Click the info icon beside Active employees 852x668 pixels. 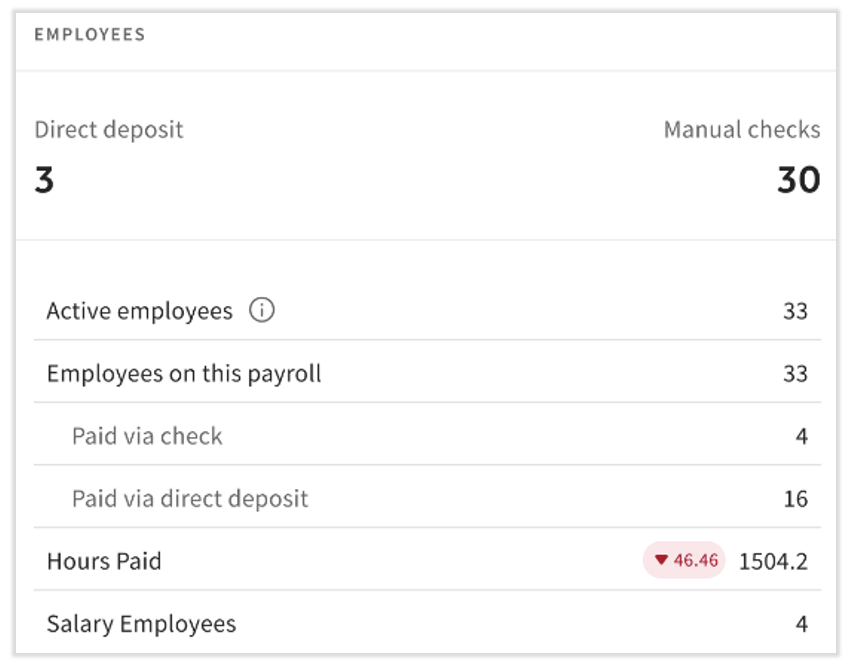click(261, 311)
